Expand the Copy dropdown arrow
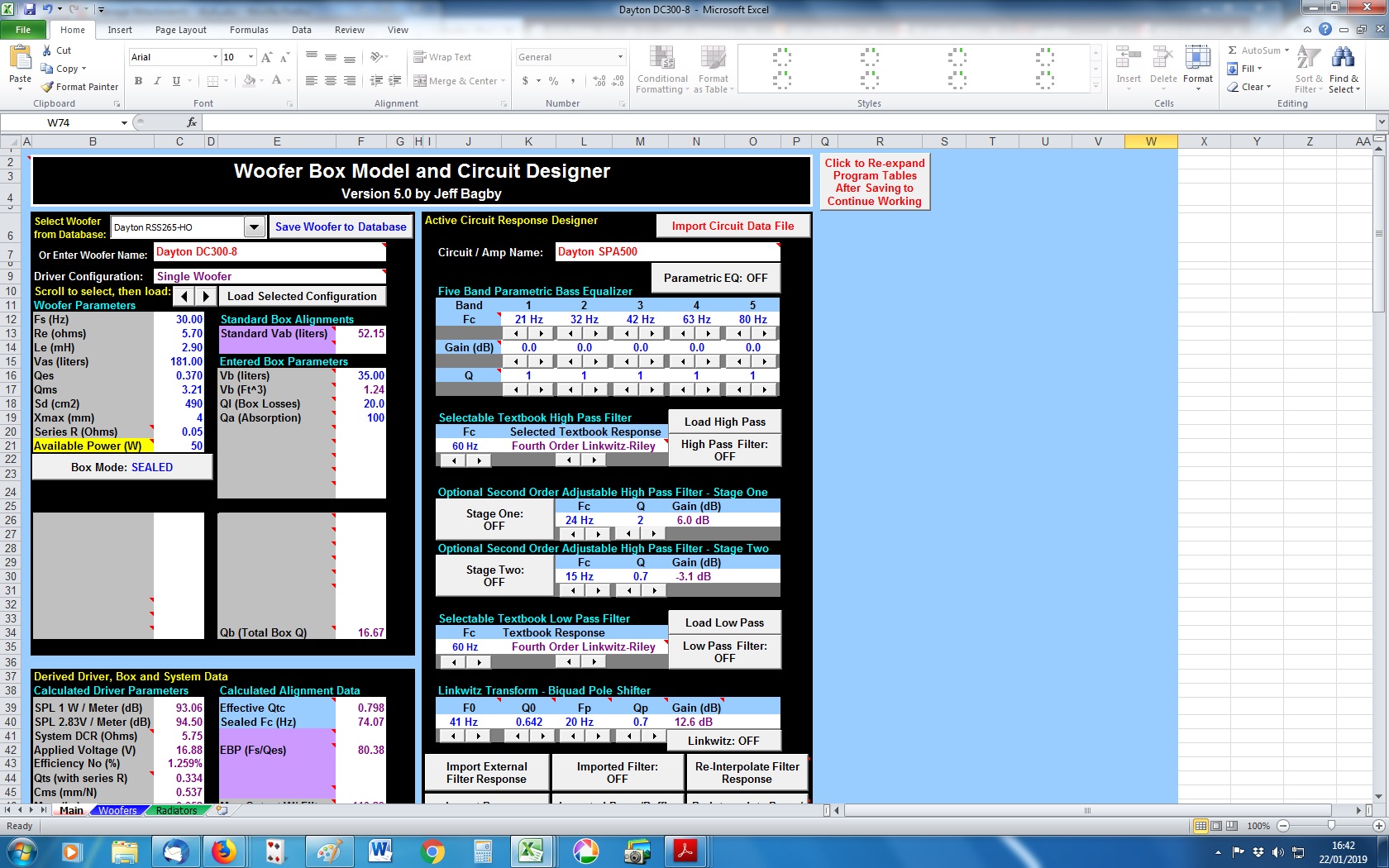The width and height of the screenshot is (1389, 868). click(x=84, y=69)
